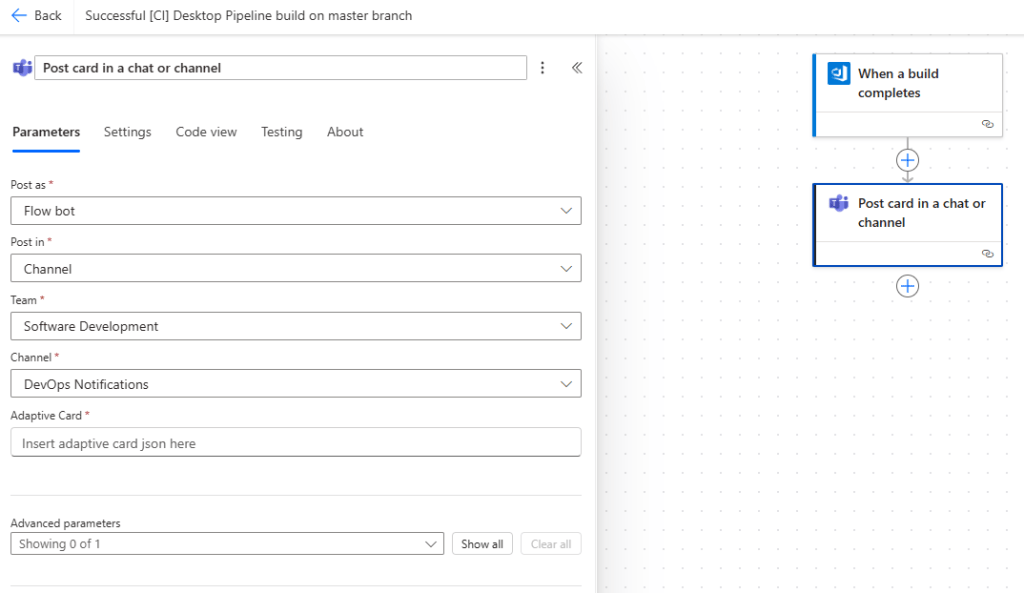Go to the Testing tab
This screenshot has width=1024, height=593.
(281, 132)
